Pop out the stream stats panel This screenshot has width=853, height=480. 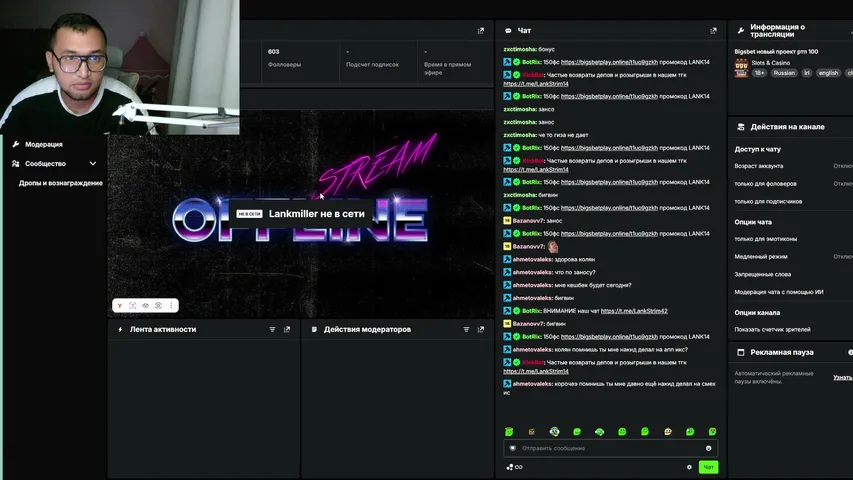tap(480, 31)
